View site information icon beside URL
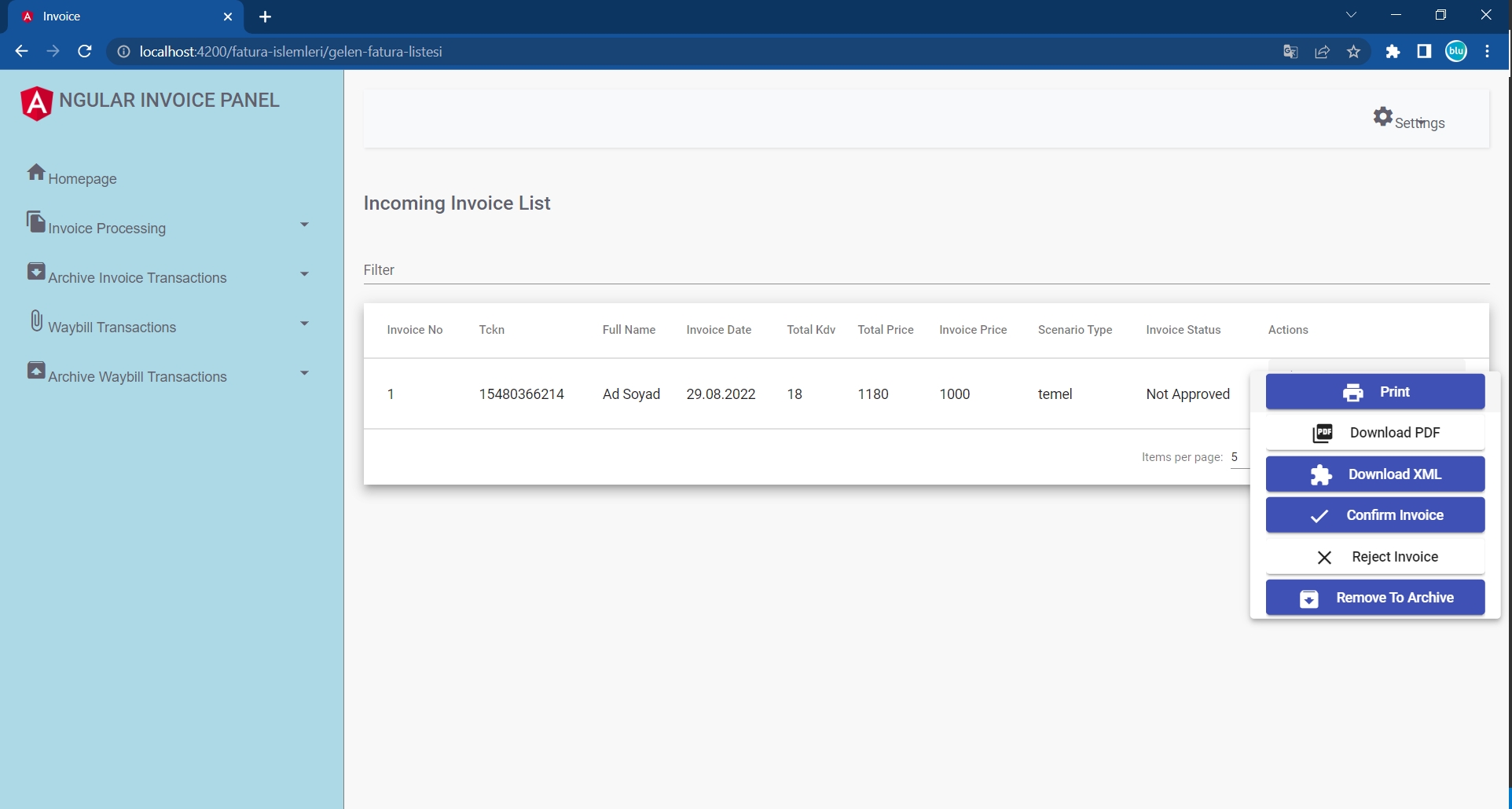 click(x=123, y=52)
